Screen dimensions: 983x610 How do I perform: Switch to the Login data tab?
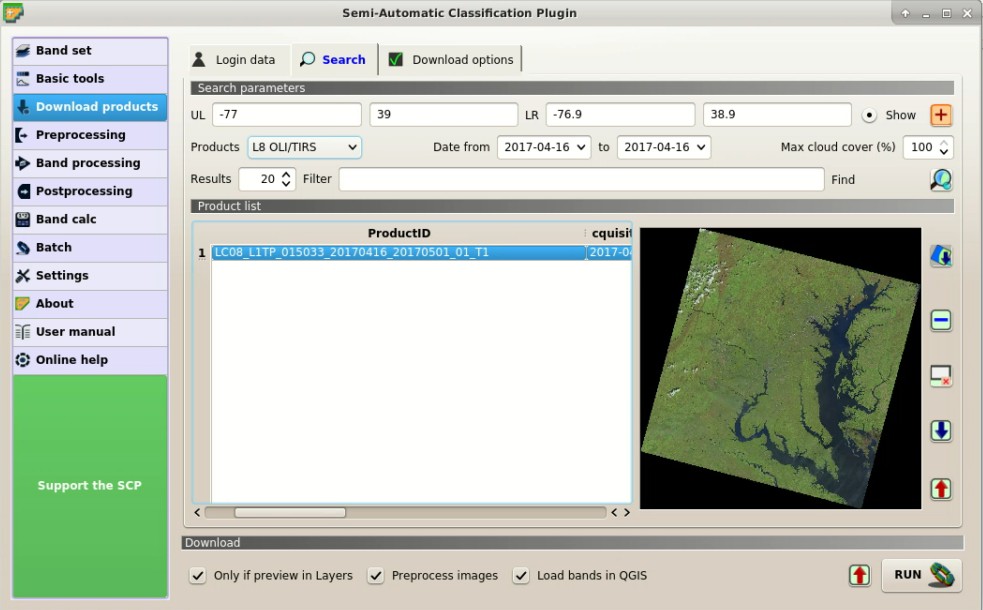tap(236, 59)
